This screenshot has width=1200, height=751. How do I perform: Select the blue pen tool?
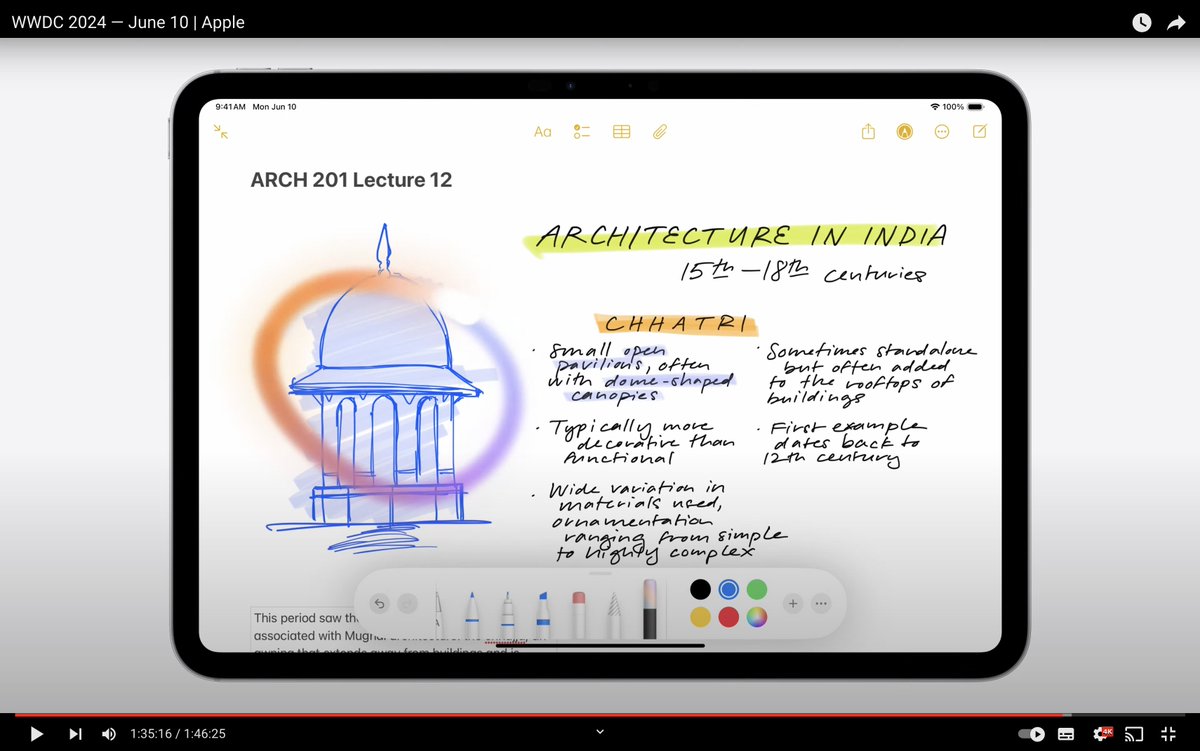(x=473, y=613)
